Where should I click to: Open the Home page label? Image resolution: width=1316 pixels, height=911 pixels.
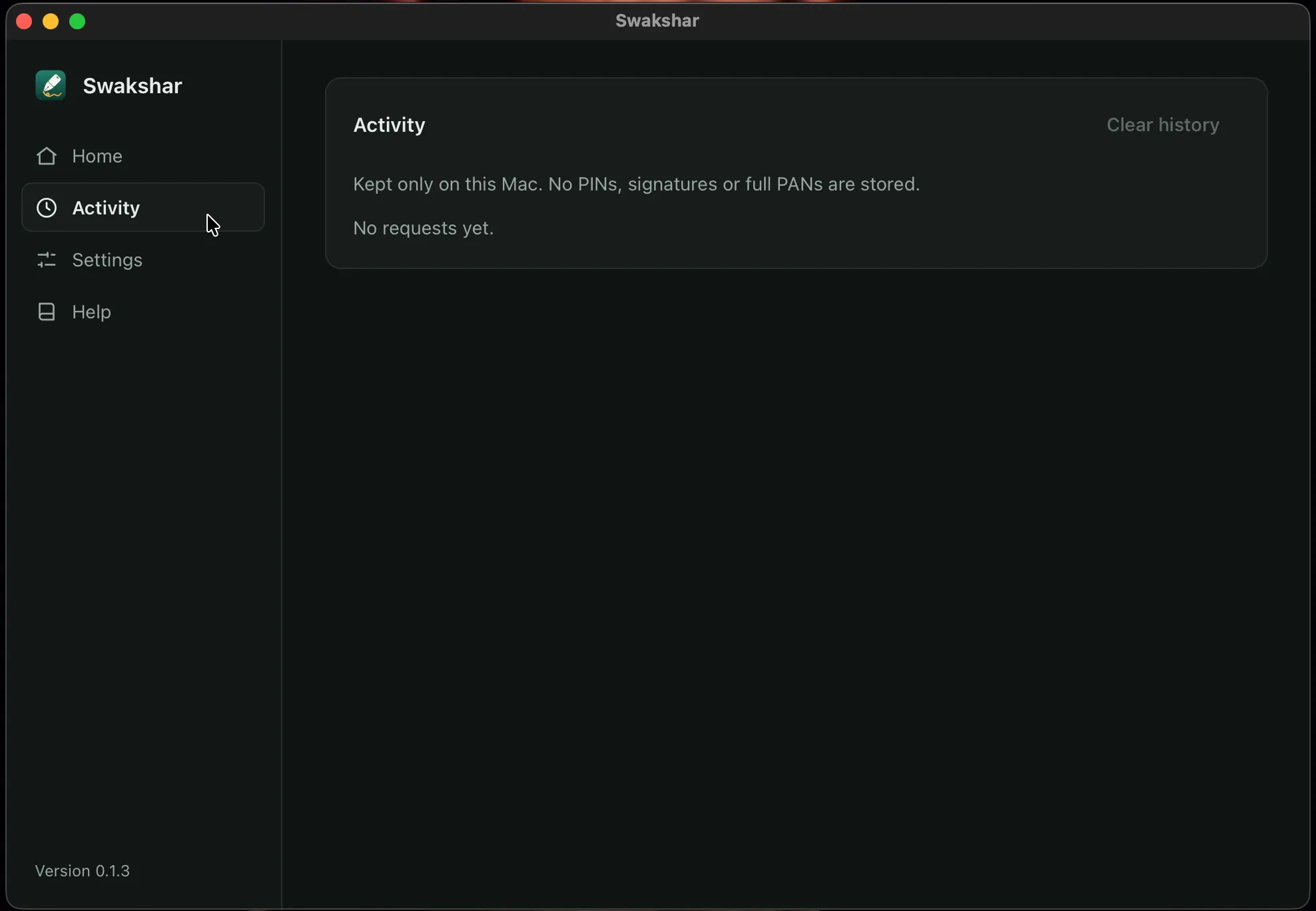point(97,156)
